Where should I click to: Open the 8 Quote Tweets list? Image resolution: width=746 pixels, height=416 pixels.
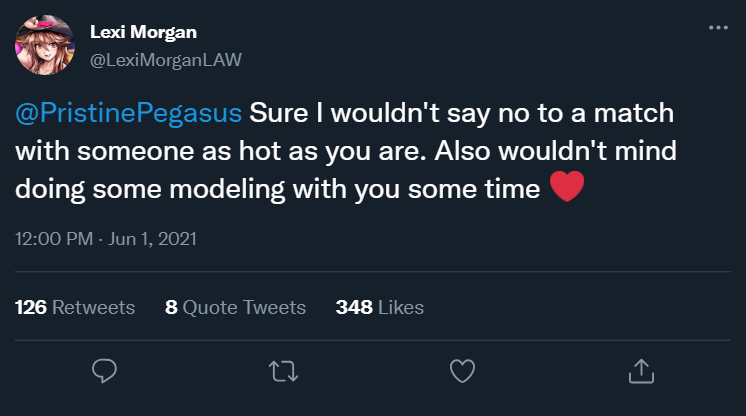click(235, 308)
